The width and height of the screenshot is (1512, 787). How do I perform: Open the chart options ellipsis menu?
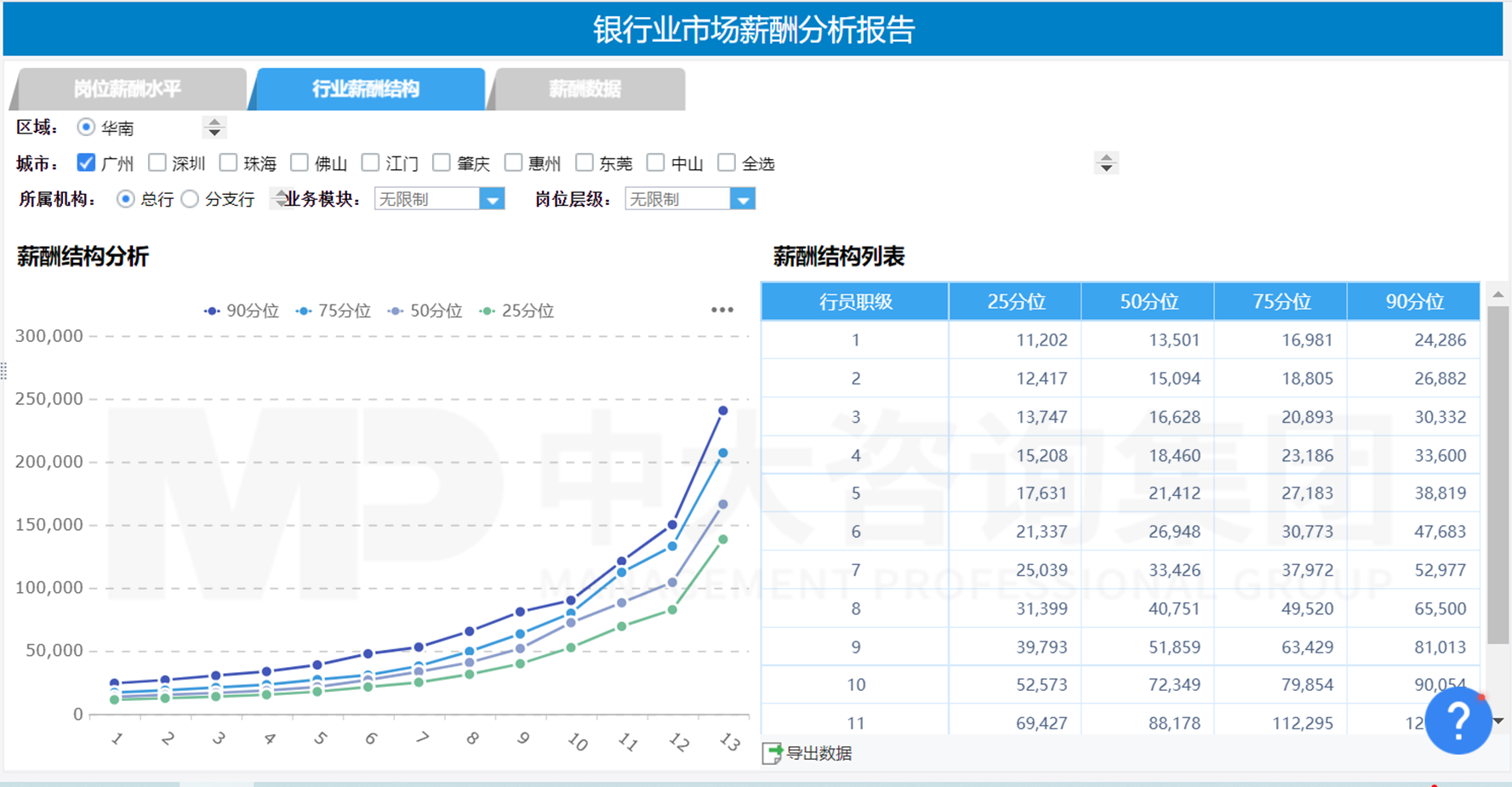(722, 309)
